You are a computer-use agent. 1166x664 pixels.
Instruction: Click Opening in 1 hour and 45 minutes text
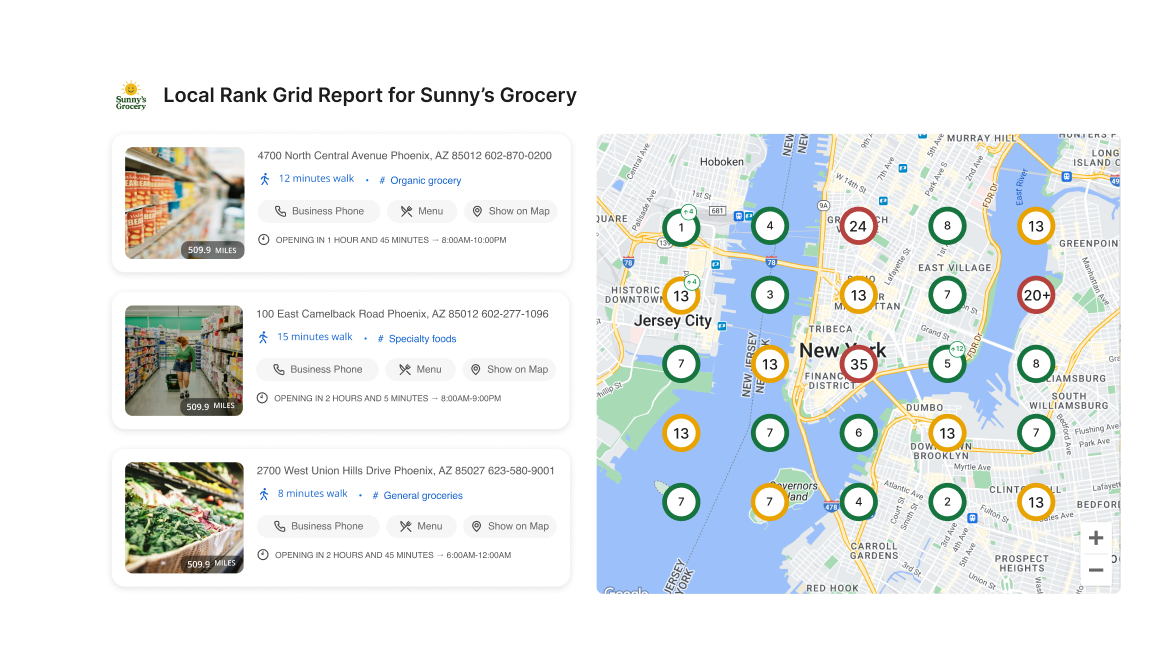click(391, 240)
